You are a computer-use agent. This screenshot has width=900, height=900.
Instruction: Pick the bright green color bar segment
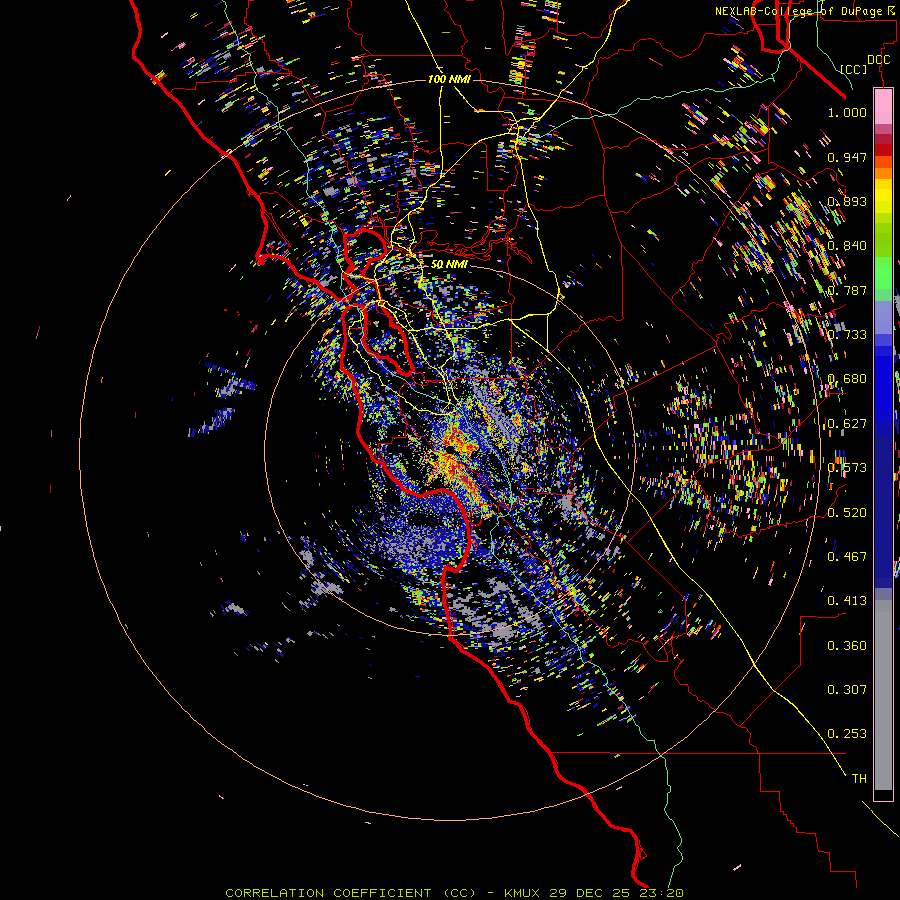[883, 273]
